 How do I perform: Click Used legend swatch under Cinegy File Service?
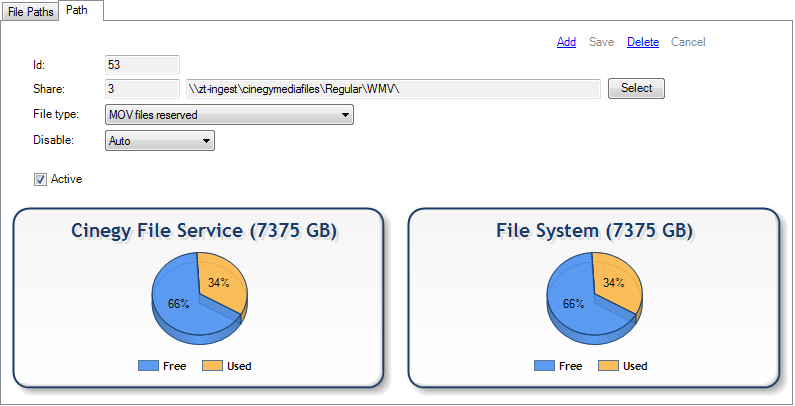(212, 365)
